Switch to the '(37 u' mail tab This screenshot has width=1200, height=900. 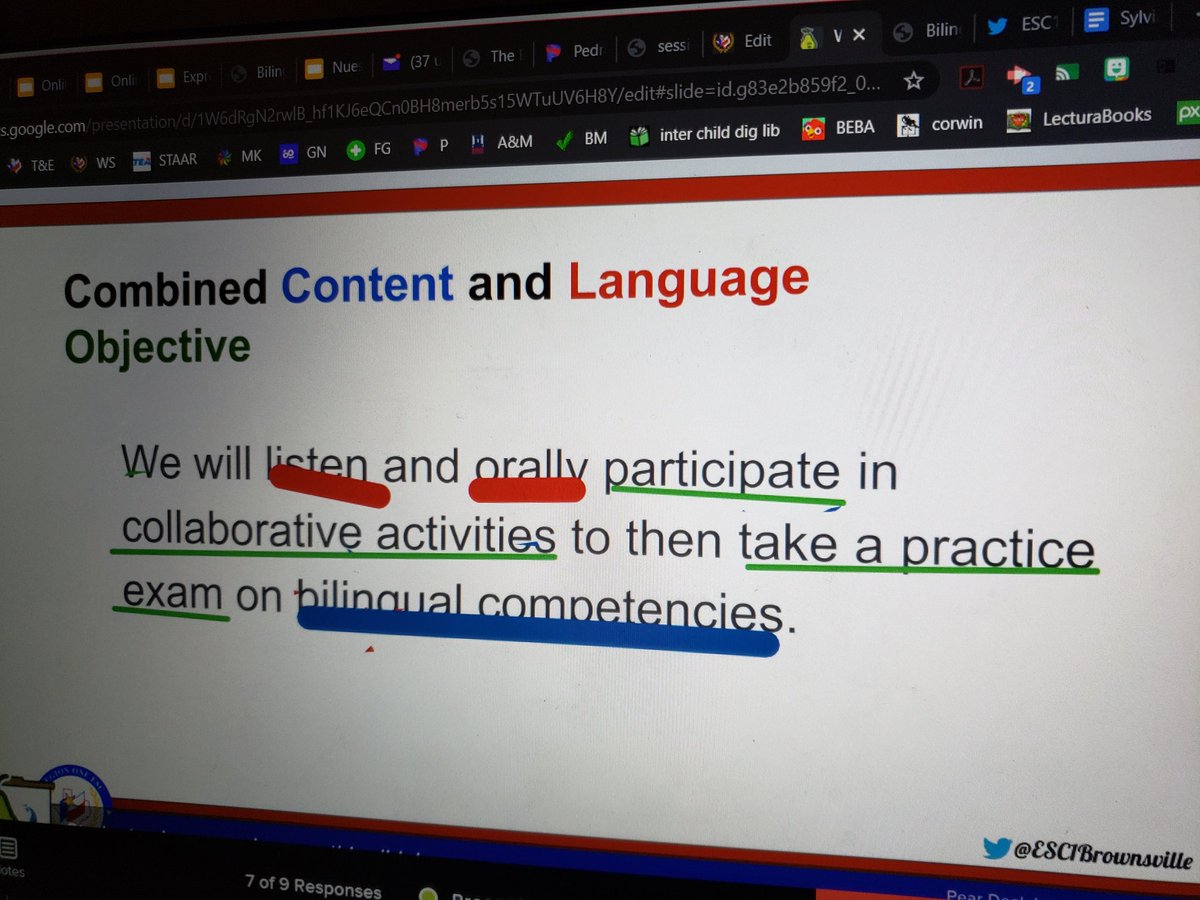(410, 62)
